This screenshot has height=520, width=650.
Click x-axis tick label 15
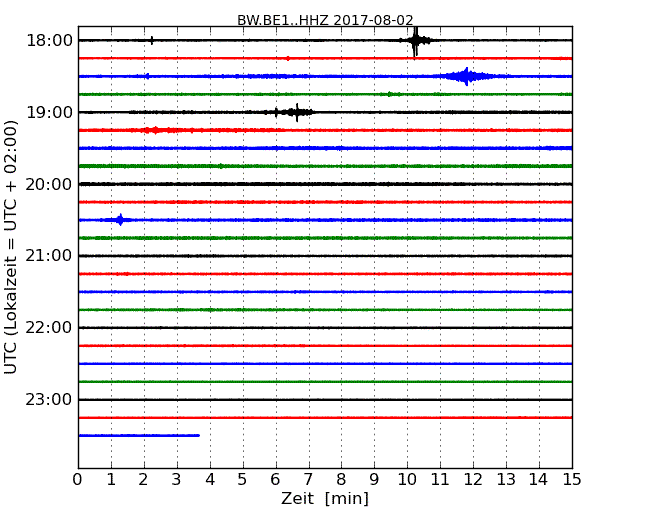tap(572, 479)
